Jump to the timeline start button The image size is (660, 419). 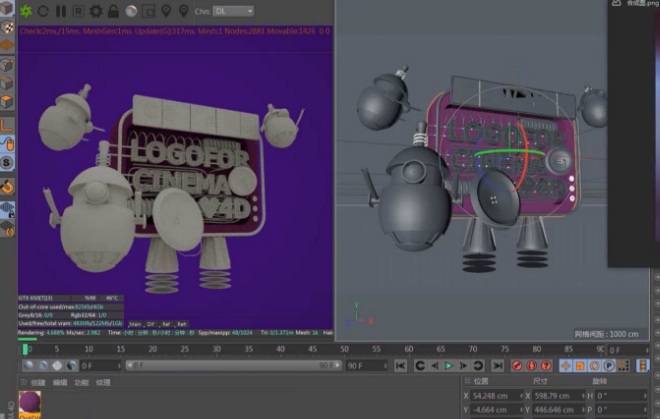(400, 366)
